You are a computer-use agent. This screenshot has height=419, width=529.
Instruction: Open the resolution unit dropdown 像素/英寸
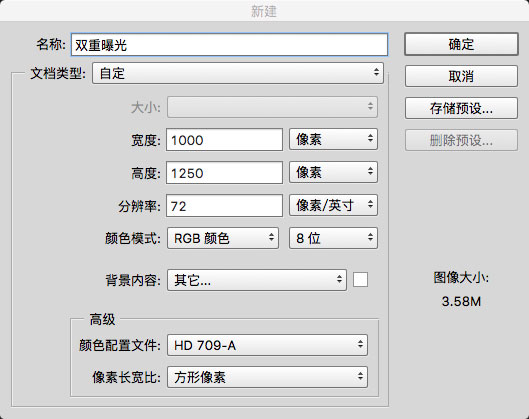click(333, 205)
